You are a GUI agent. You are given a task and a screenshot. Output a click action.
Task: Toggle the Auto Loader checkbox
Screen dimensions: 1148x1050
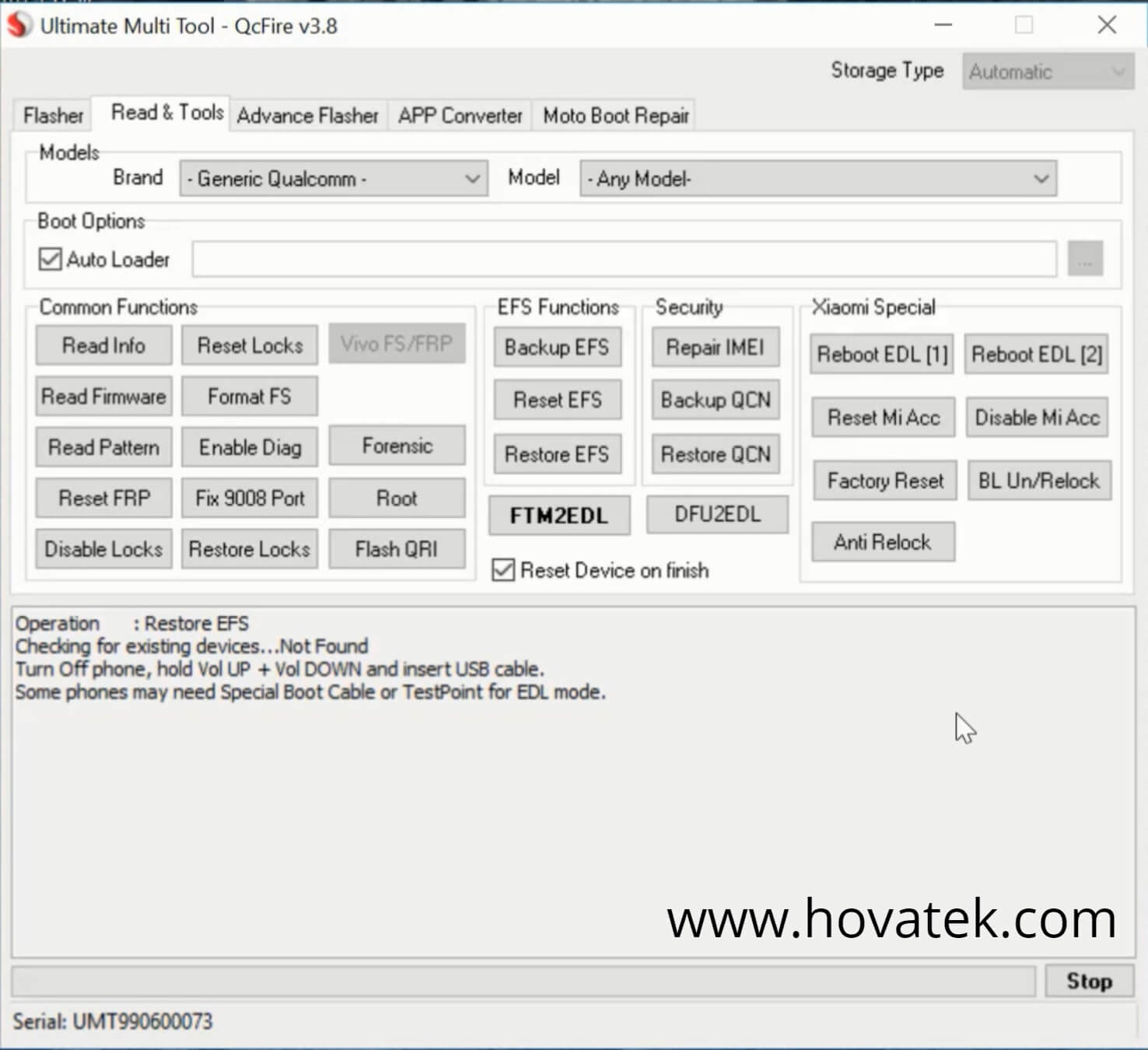click(x=50, y=259)
